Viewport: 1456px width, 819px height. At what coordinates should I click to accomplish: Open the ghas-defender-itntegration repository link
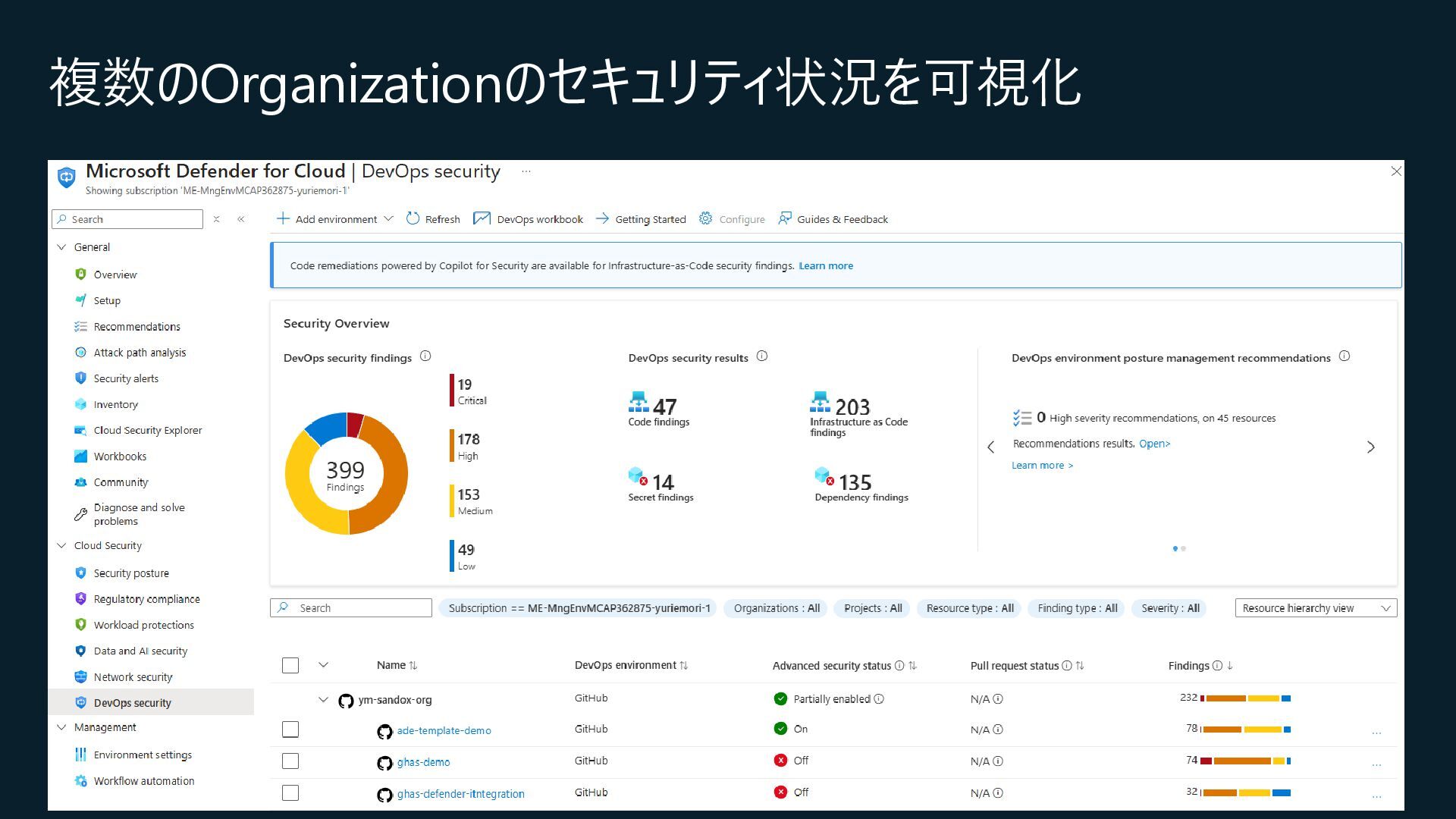[460, 794]
